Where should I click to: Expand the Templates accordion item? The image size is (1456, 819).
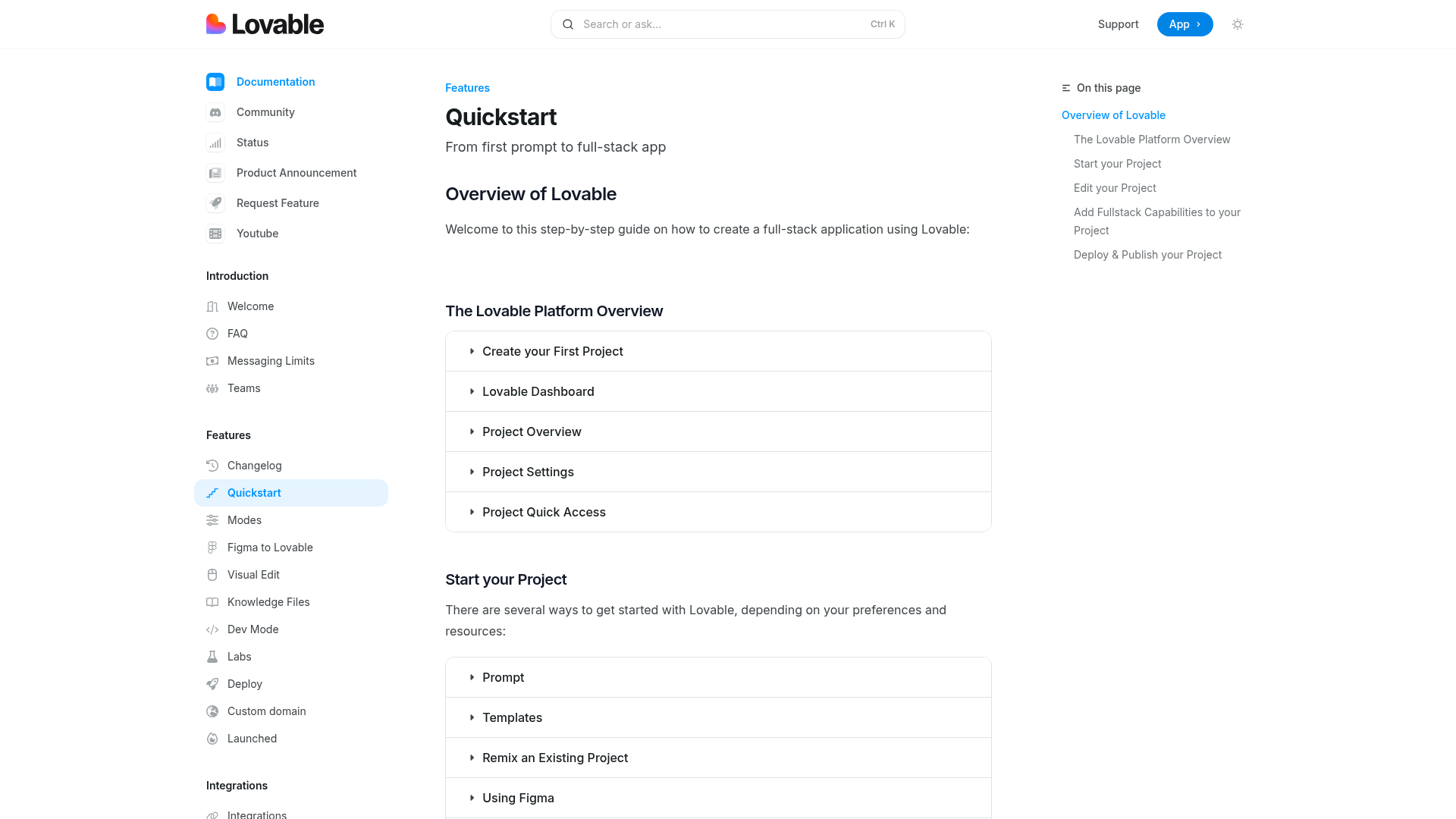pyautogui.click(x=718, y=717)
